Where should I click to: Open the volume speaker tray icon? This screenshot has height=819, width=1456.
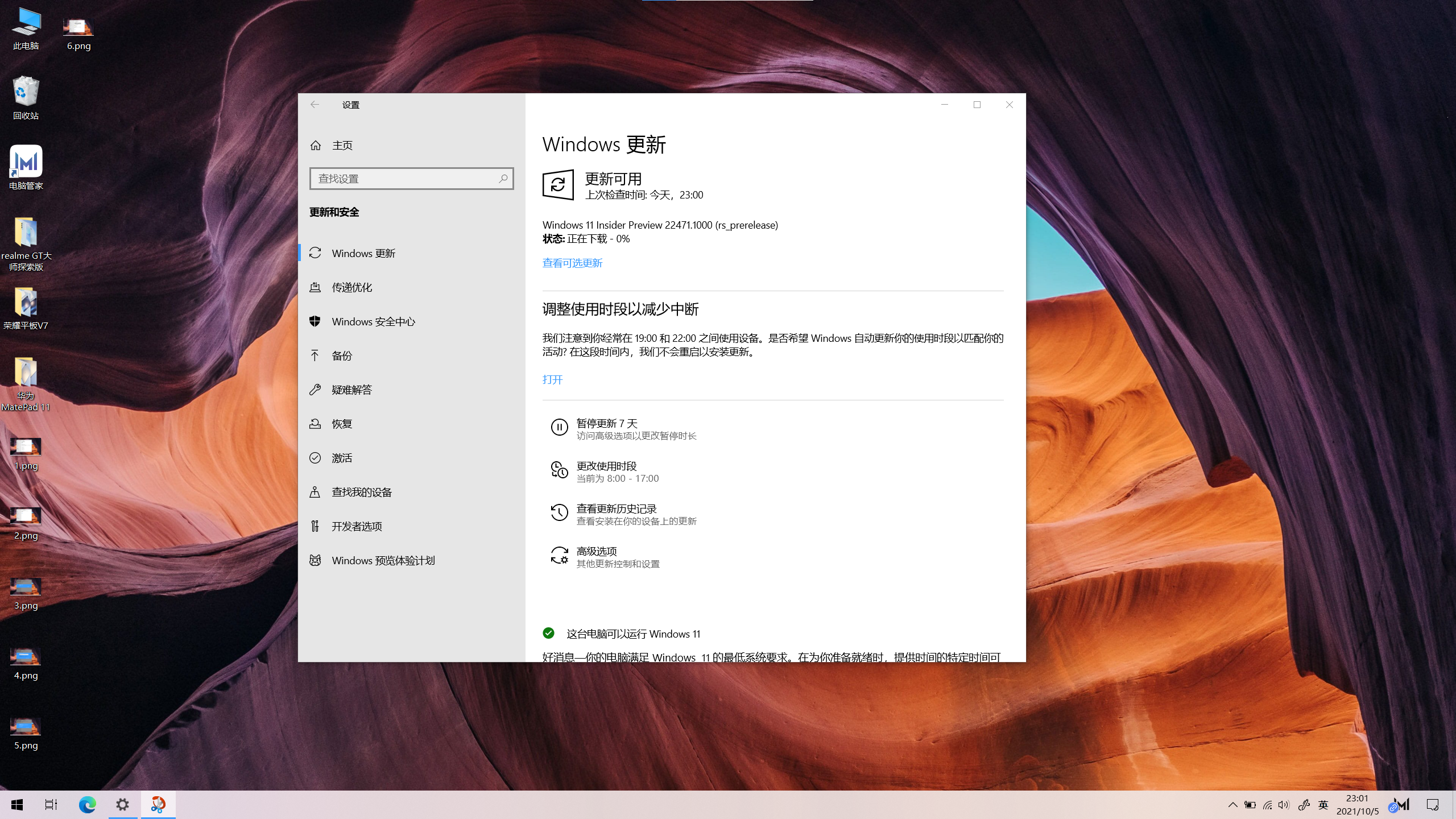tap(1284, 805)
